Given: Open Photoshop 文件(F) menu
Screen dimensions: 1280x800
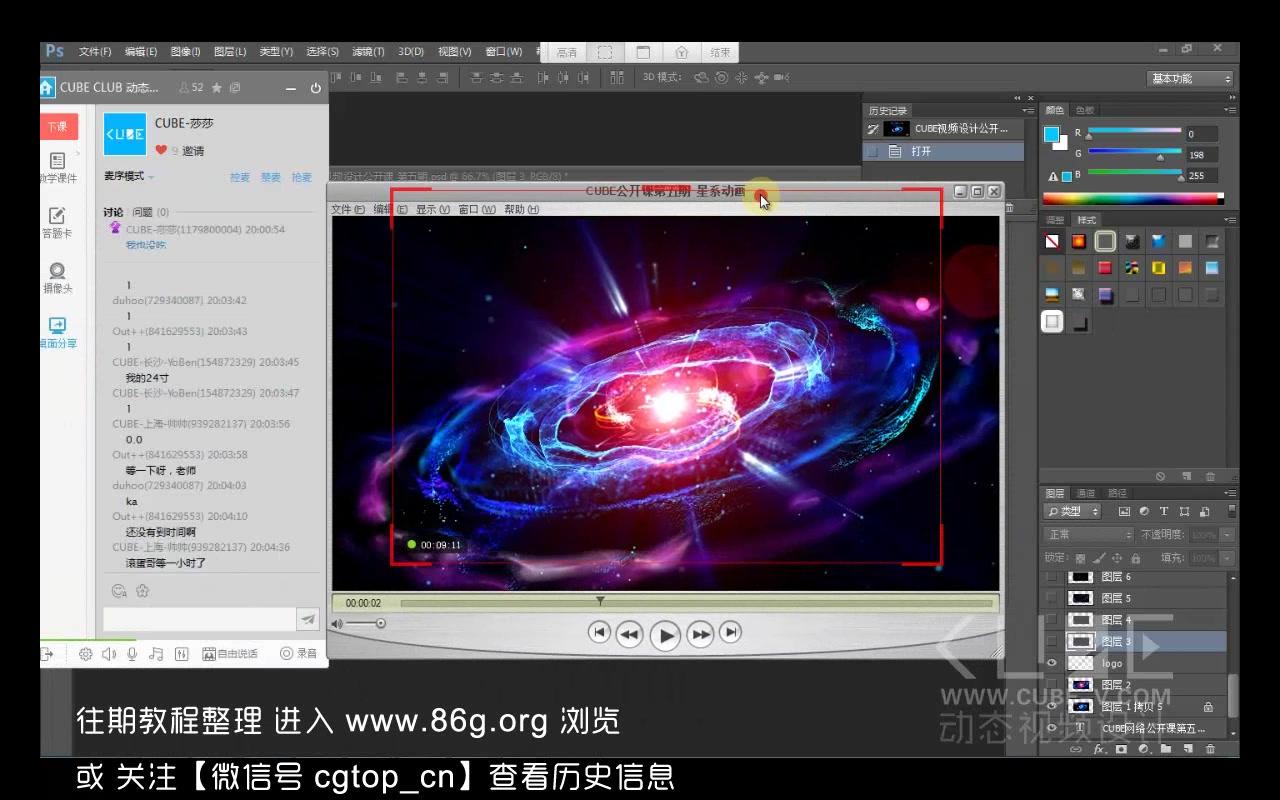Looking at the screenshot, I should 95,52.
